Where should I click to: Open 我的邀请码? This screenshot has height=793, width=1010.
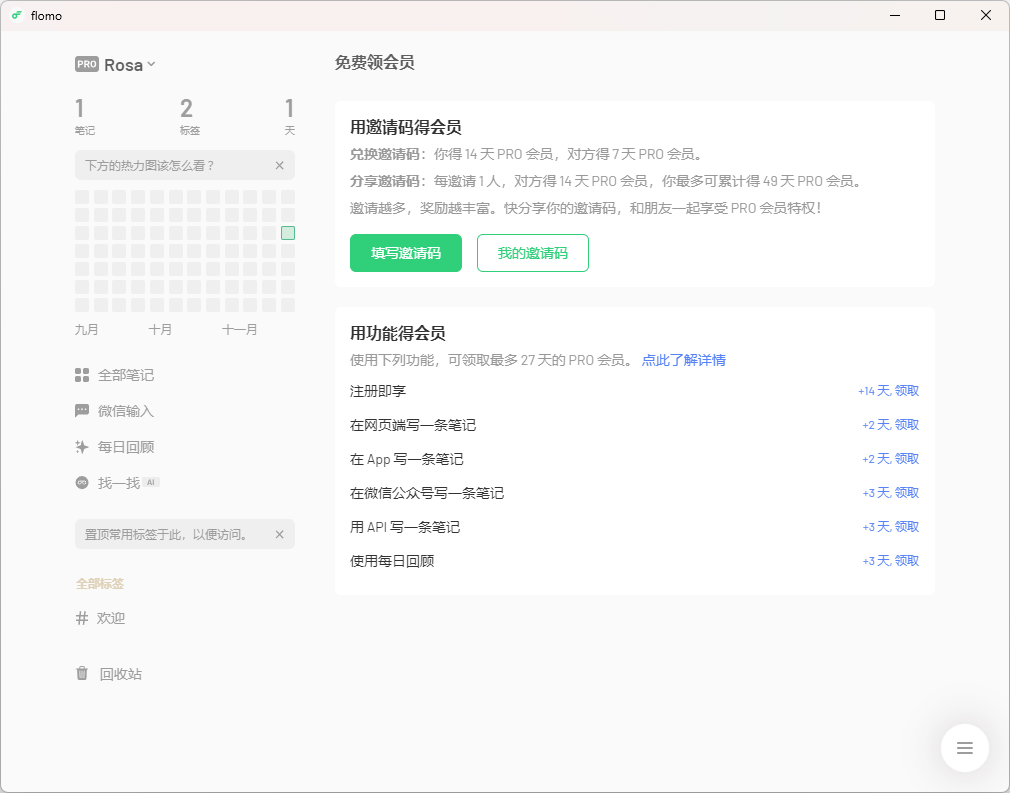(532, 253)
